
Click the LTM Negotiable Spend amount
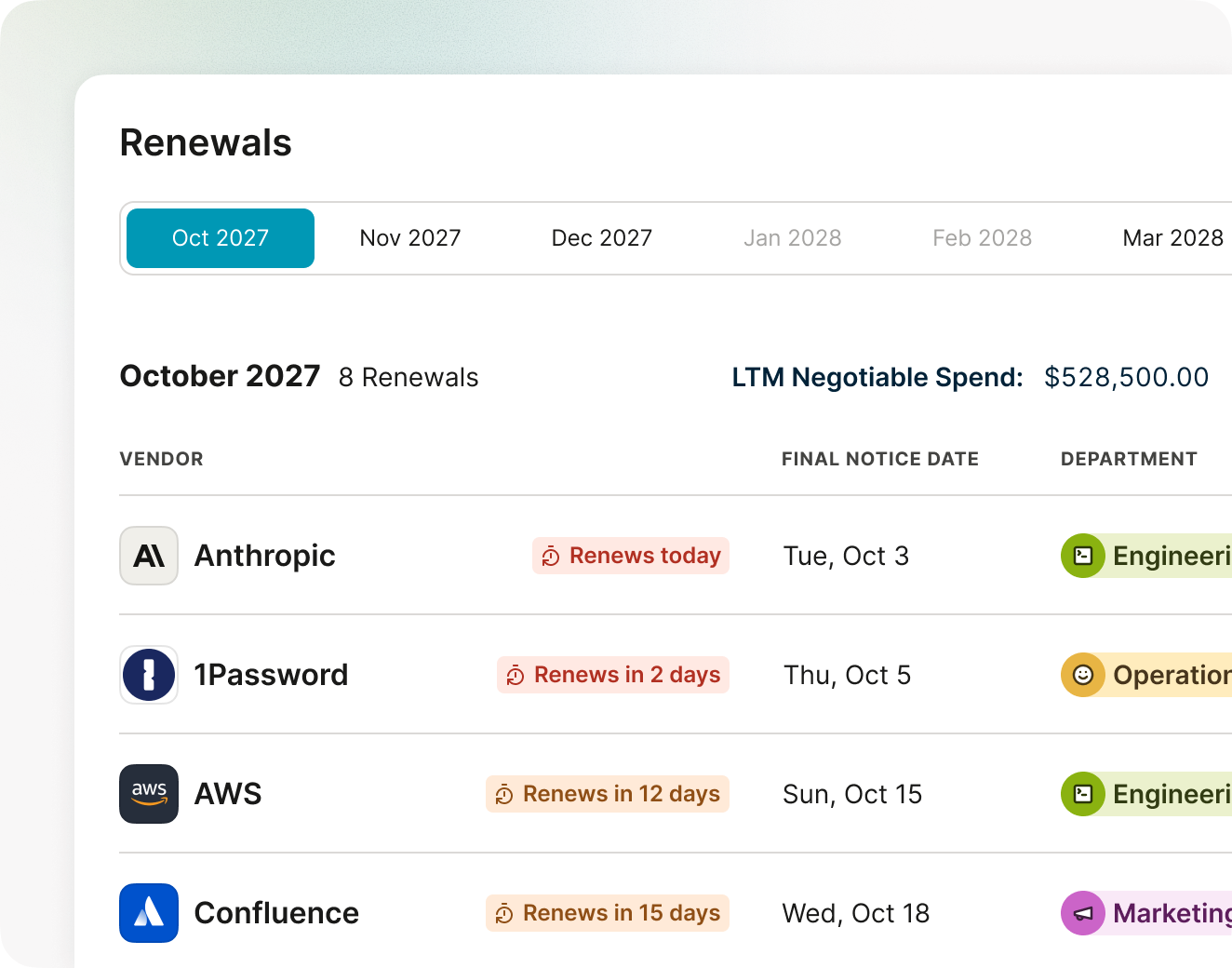[1126, 377]
